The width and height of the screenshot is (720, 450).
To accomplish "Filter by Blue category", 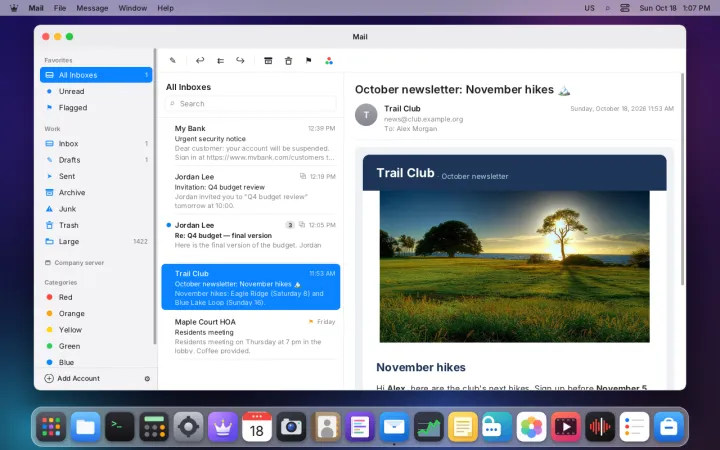I will (x=96, y=362).
